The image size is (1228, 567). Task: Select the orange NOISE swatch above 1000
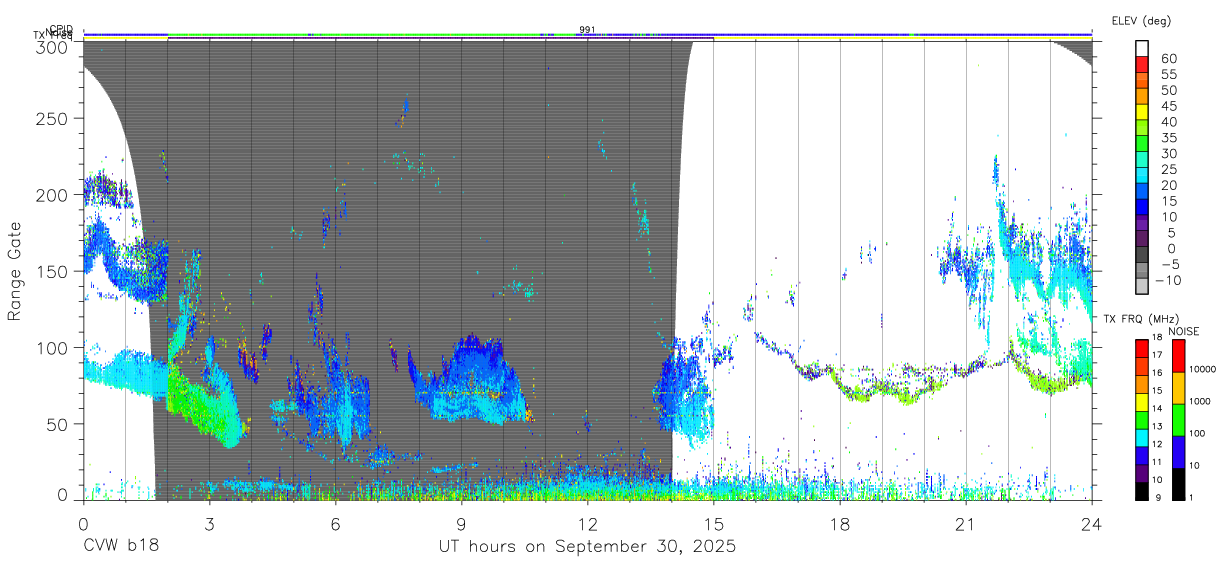point(1178,387)
